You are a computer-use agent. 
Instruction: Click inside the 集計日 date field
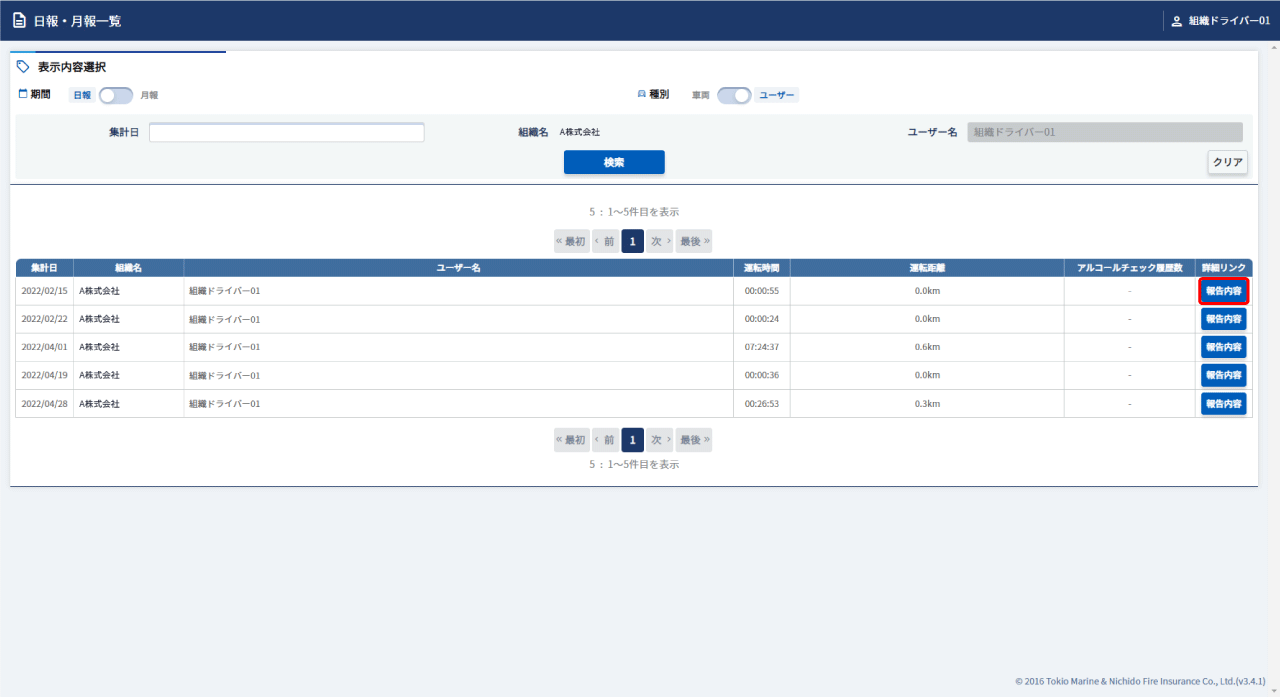[286, 133]
